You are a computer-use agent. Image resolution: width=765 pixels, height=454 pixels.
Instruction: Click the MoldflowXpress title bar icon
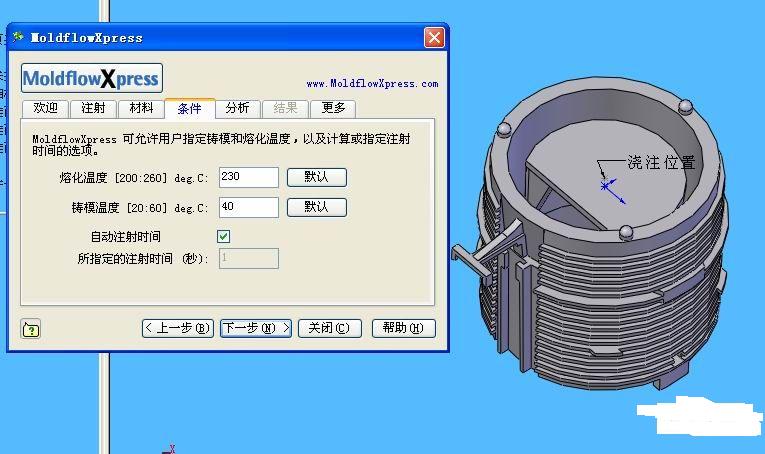(18, 37)
